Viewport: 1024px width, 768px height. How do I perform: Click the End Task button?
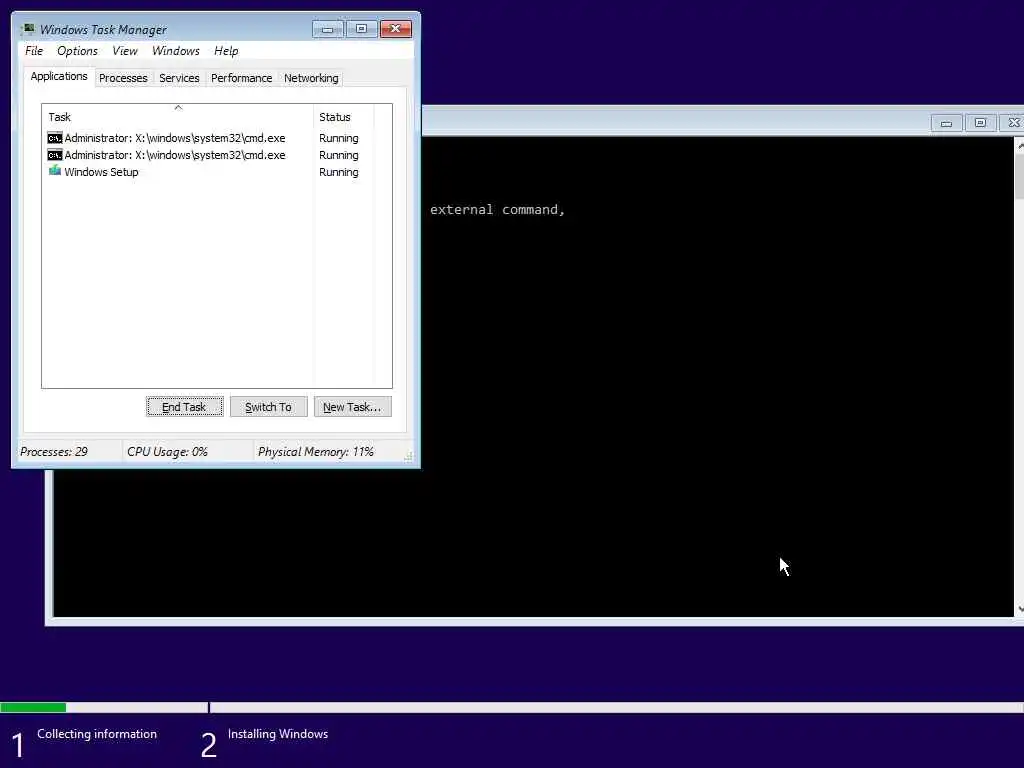(x=184, y=407)
